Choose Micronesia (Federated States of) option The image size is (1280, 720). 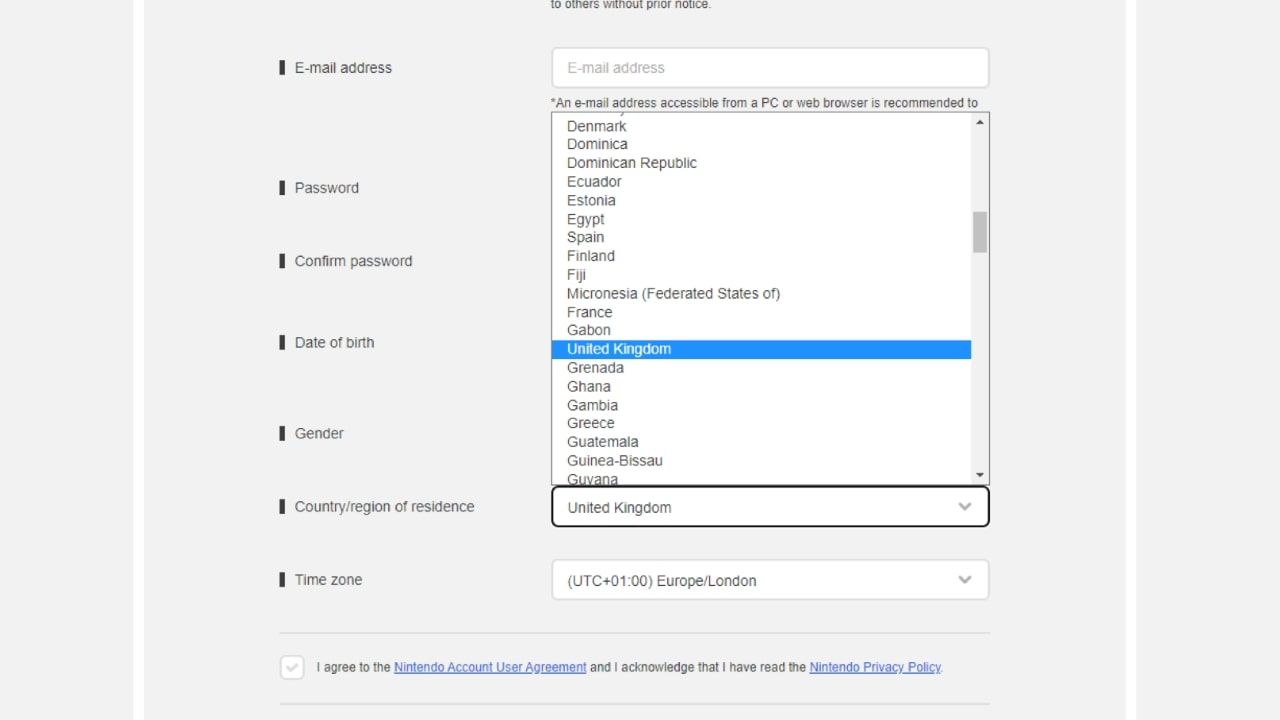(x=673, y=293)
